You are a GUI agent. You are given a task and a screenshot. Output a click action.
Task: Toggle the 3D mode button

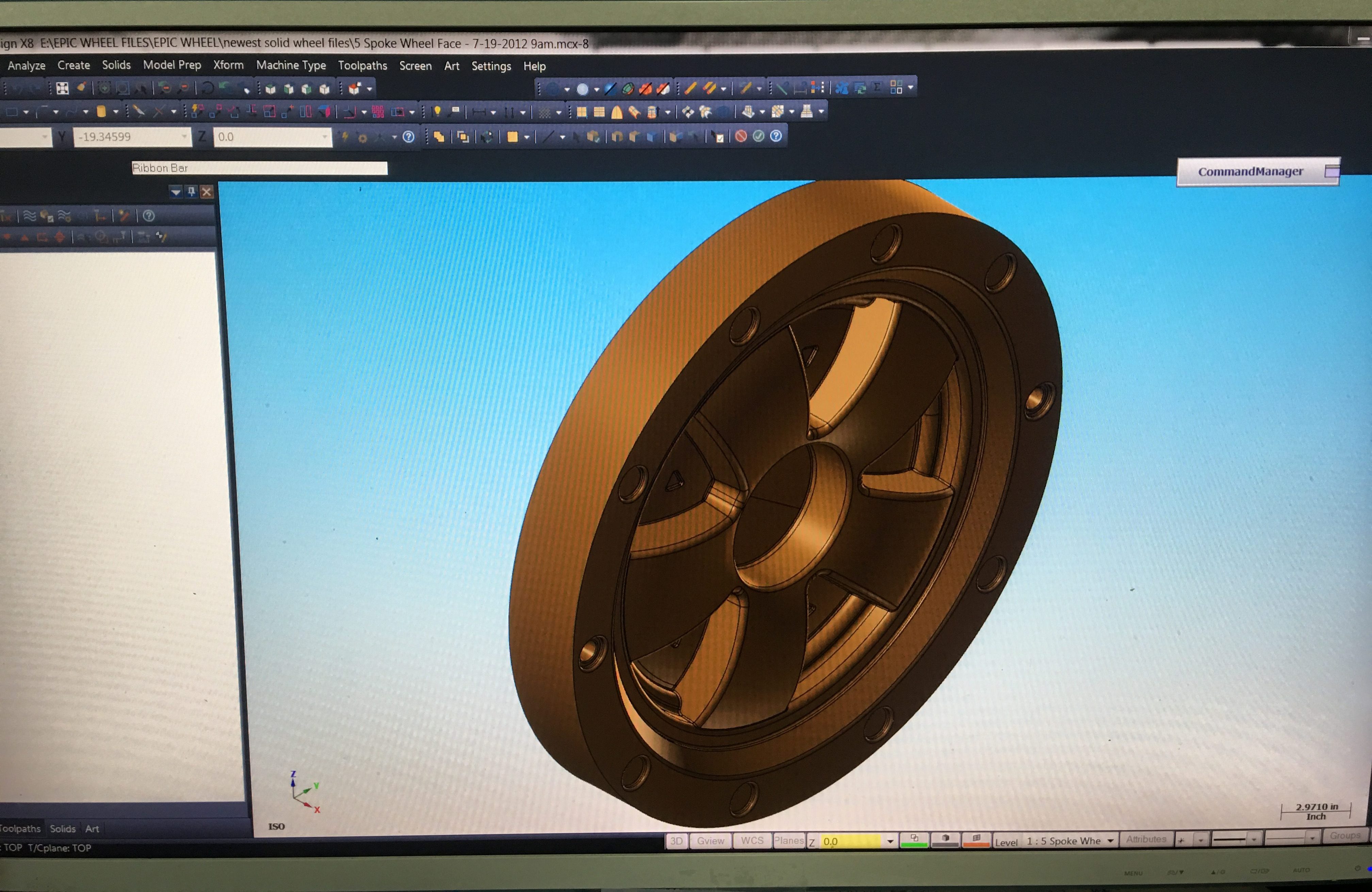pyautogui.click(x=677, y=841)
